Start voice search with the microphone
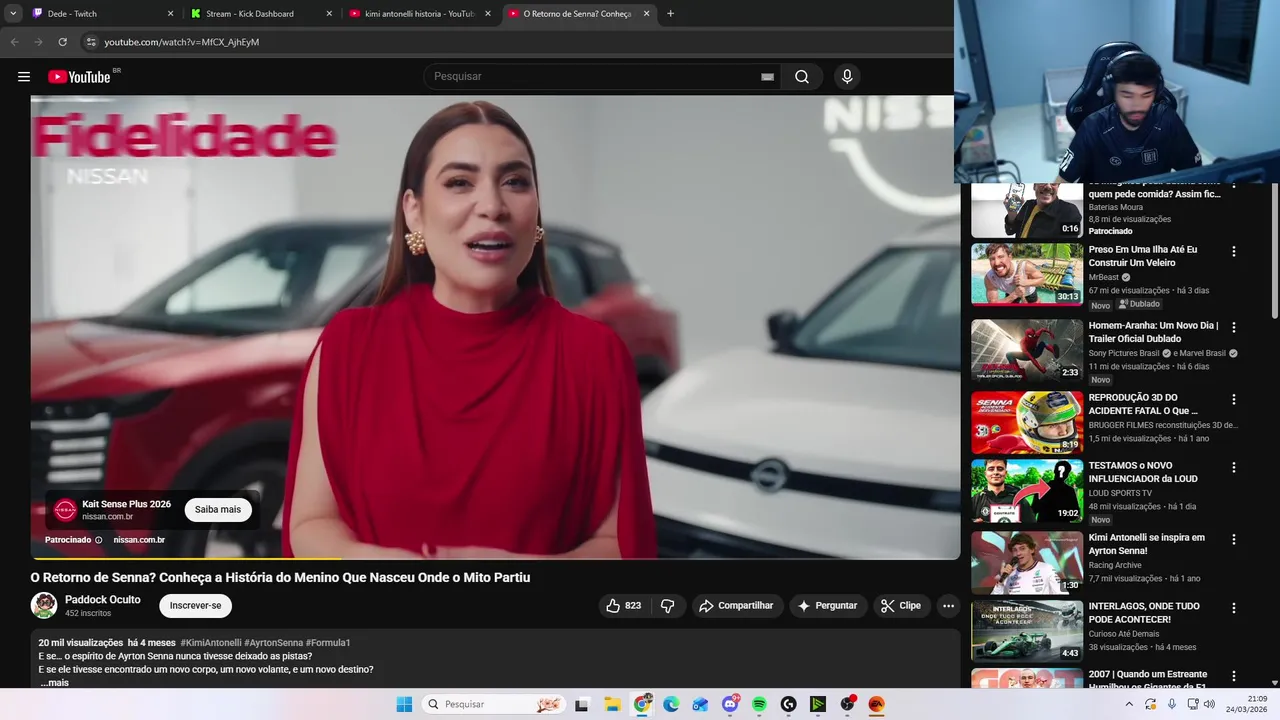 [x=847, y=77]
